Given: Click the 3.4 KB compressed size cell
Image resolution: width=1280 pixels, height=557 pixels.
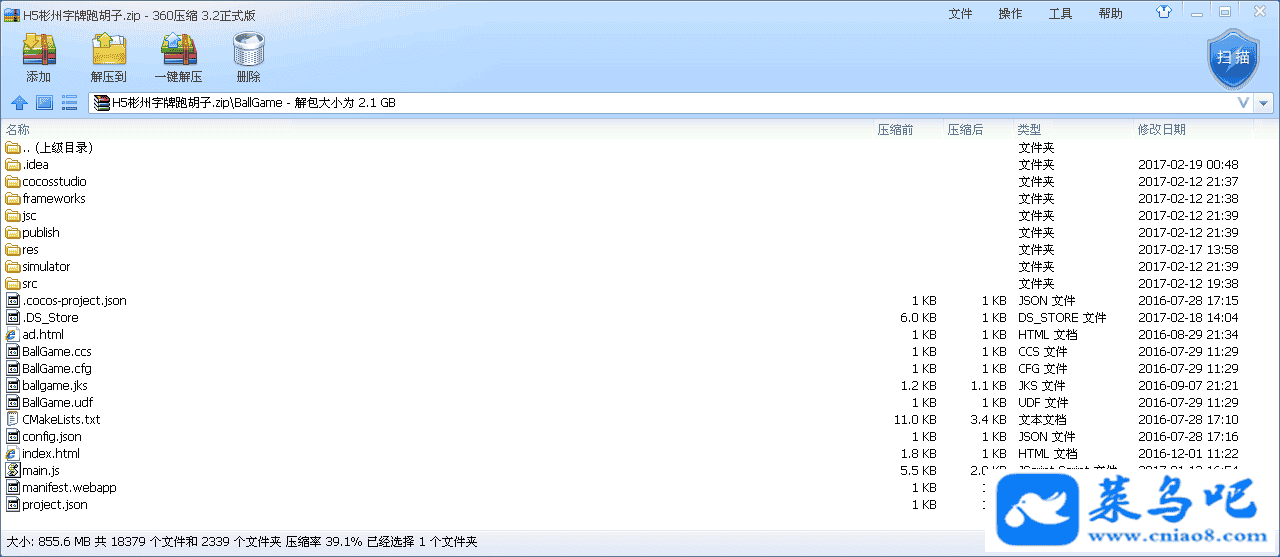Looking at the screenshot, I should (x=988, y=420).
